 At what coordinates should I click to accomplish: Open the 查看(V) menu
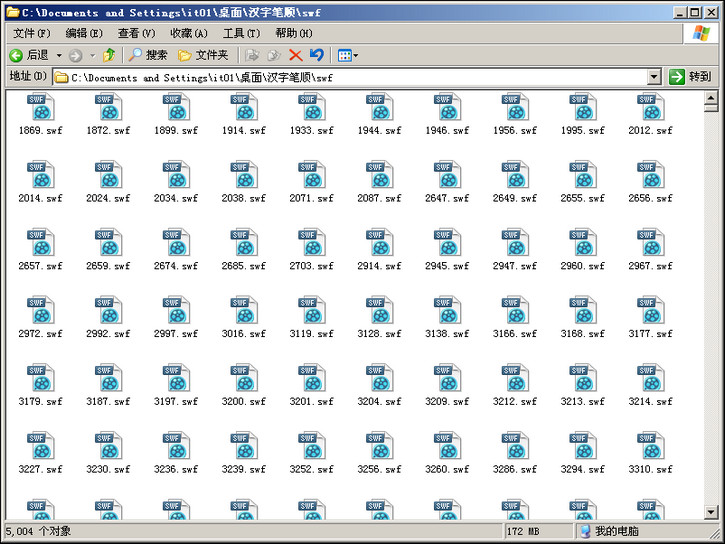tap(136, 33)
